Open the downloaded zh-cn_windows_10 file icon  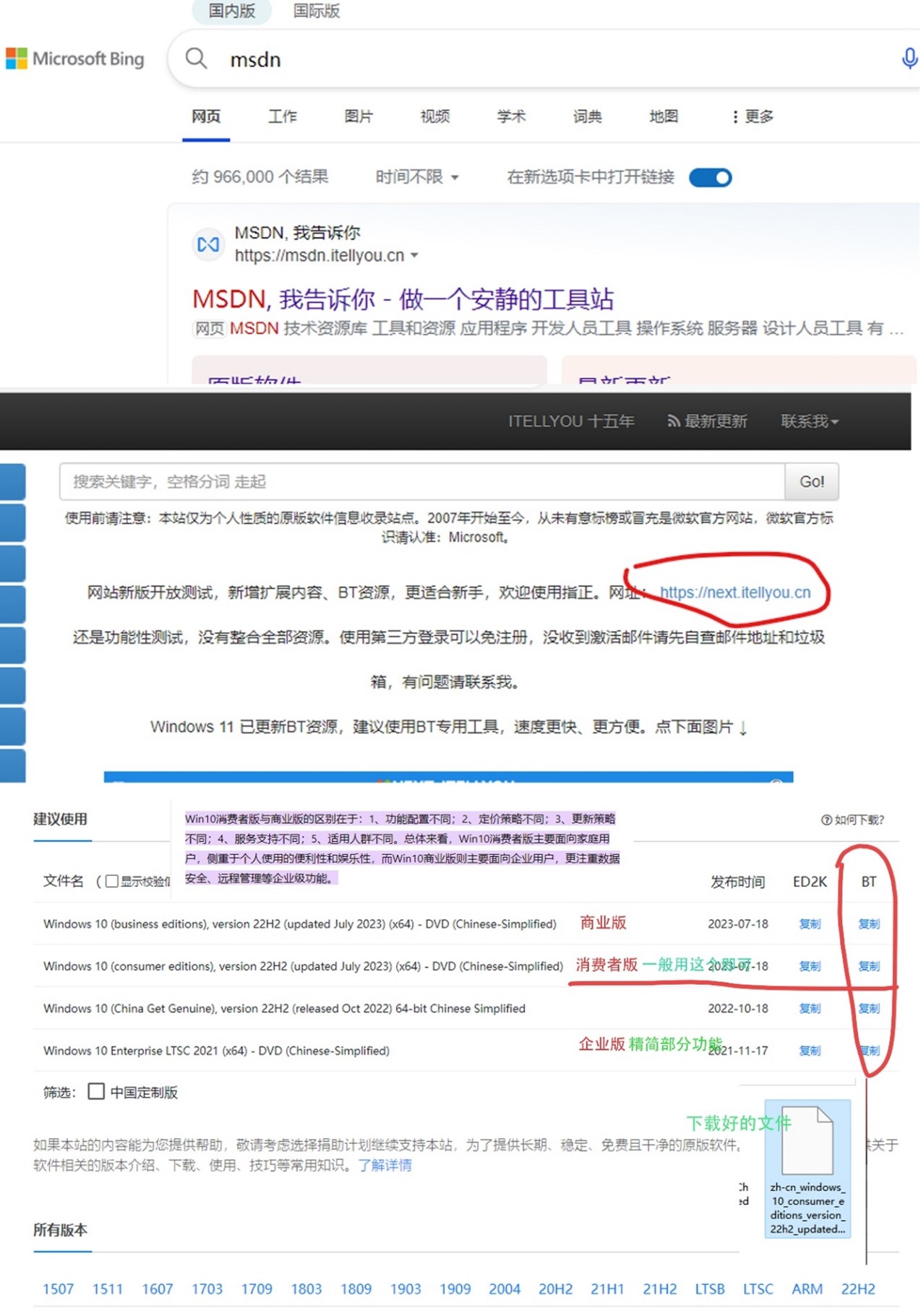[x=807, y=1140]
